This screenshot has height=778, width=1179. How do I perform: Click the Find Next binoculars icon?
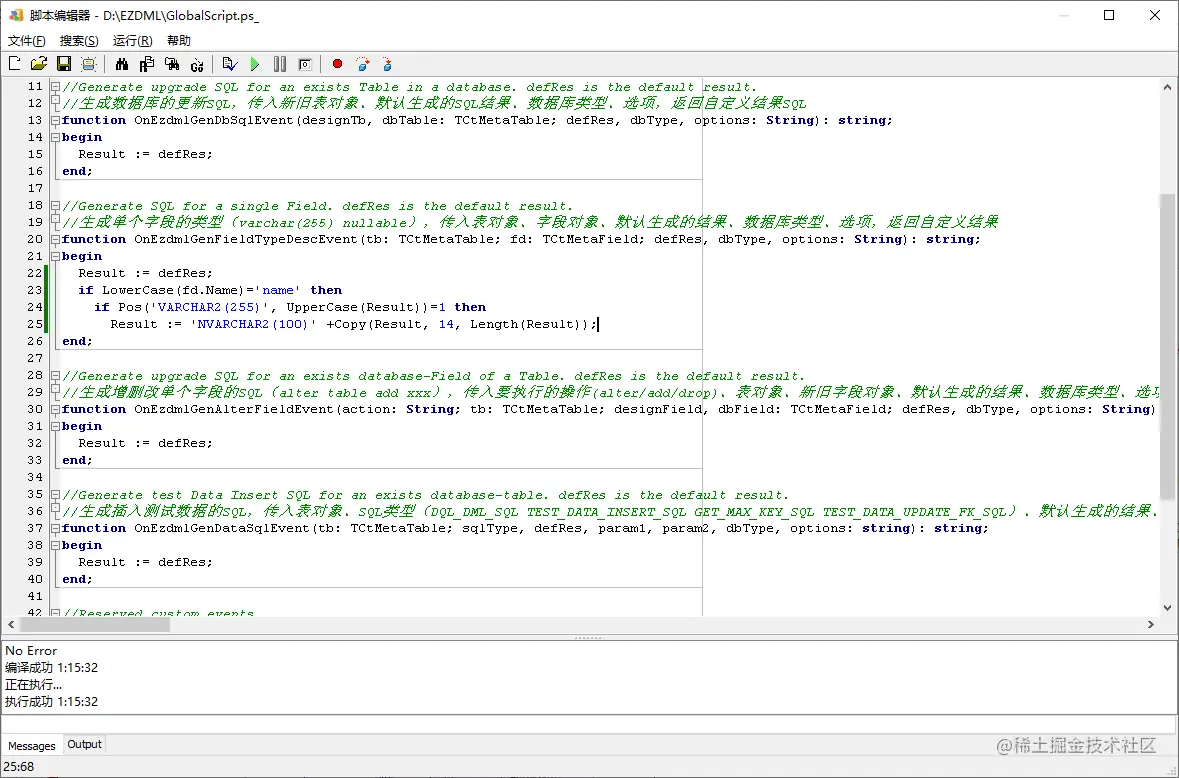click(172, 64)
